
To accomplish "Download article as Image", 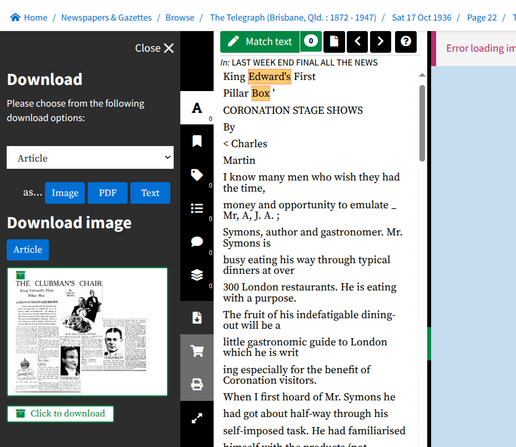I will coord(65,193).
